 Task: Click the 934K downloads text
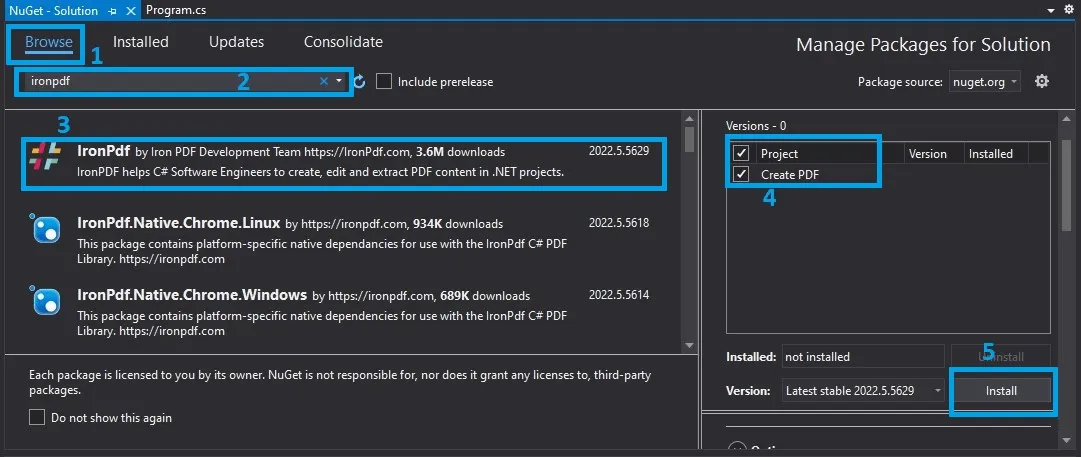pos(458,224)
